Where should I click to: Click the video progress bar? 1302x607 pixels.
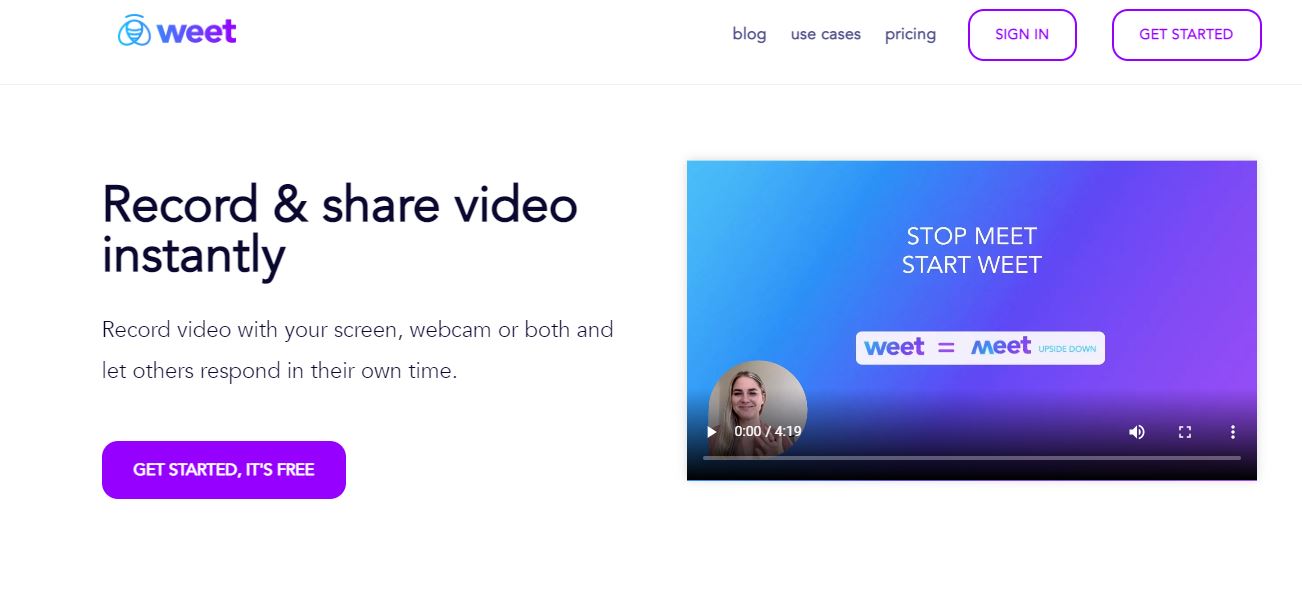pyautogui.click(x=972, y=458)
